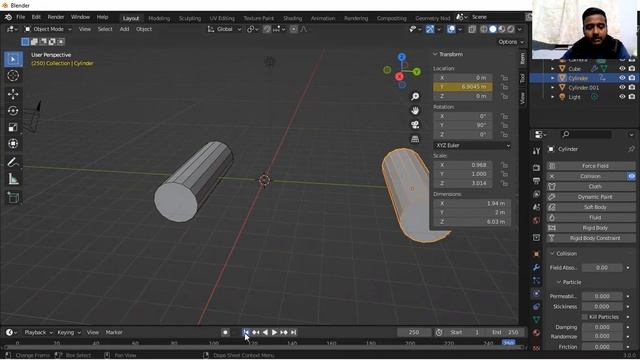Click the Pan view hand icon
This screenshot has width=640, height=360.
(x=415, y=111)
